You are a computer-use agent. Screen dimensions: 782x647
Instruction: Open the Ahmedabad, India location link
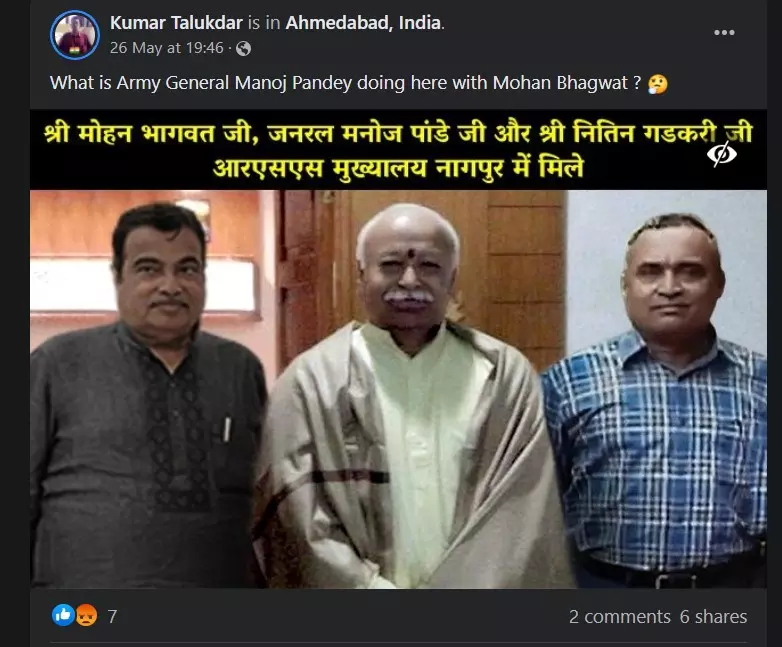(363, 23)
